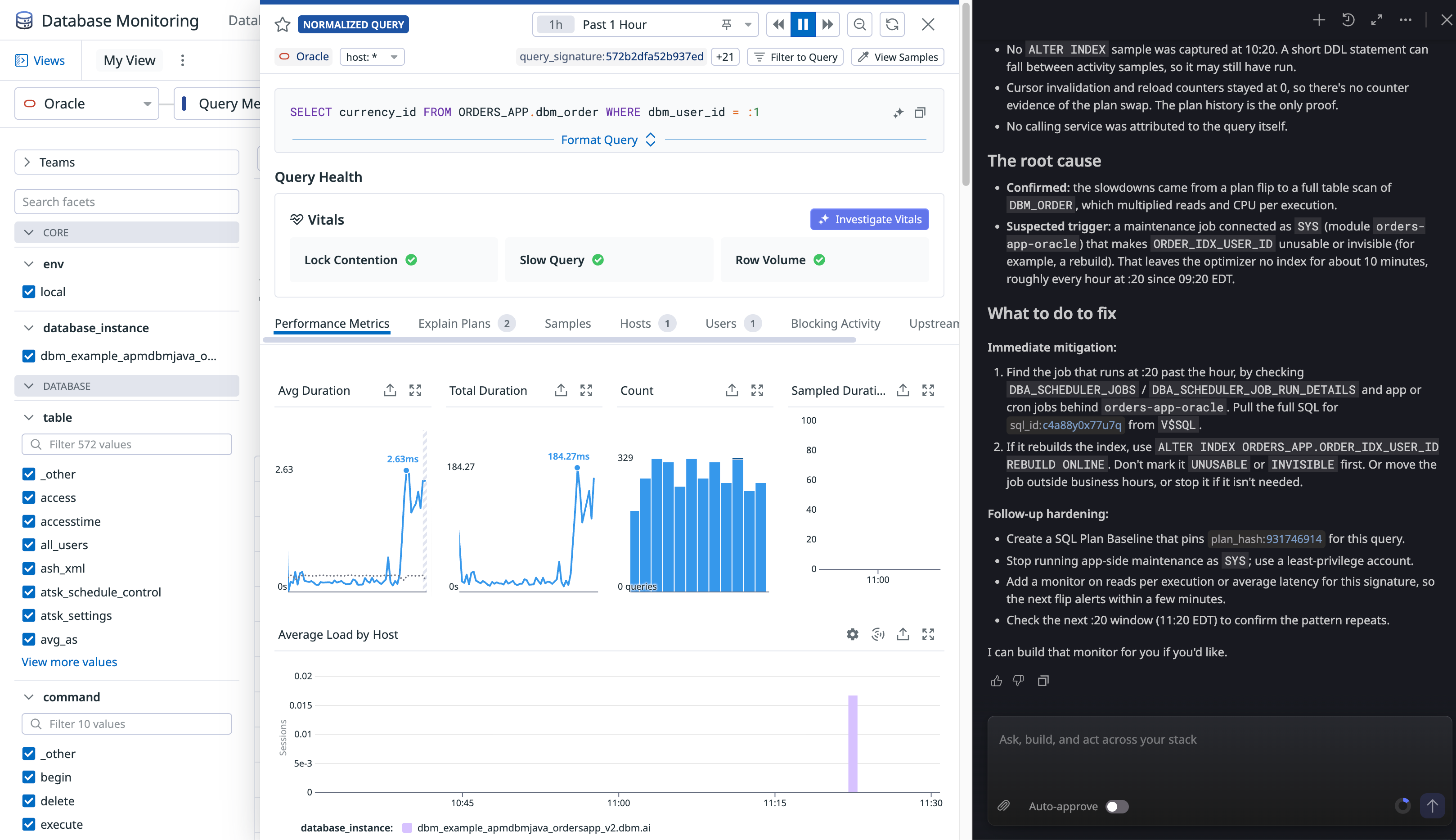The width and height of the screenshot is (1456, 840).
Task: Open the Blocking Activity tab
Action: pyautogui.click(x=835, y=324)
